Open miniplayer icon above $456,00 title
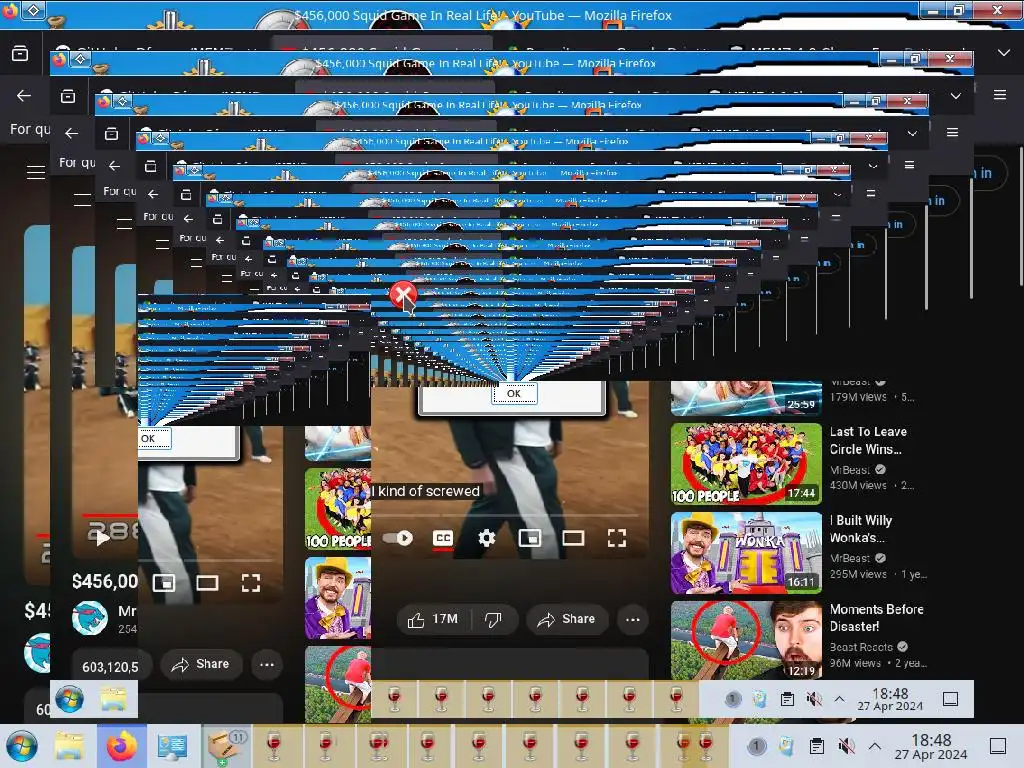 click(x=164, y=583)
